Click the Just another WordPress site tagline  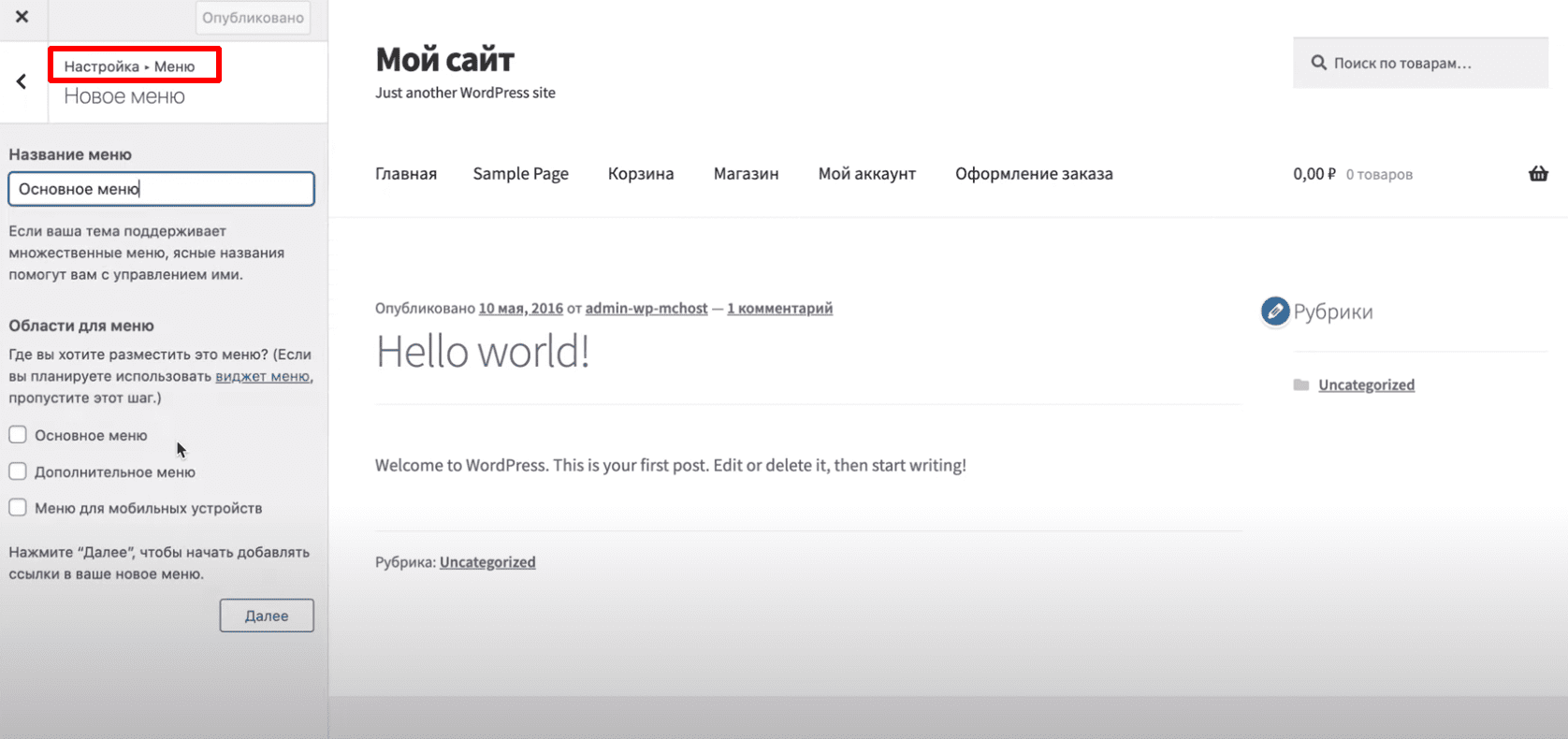pos(465,93)
